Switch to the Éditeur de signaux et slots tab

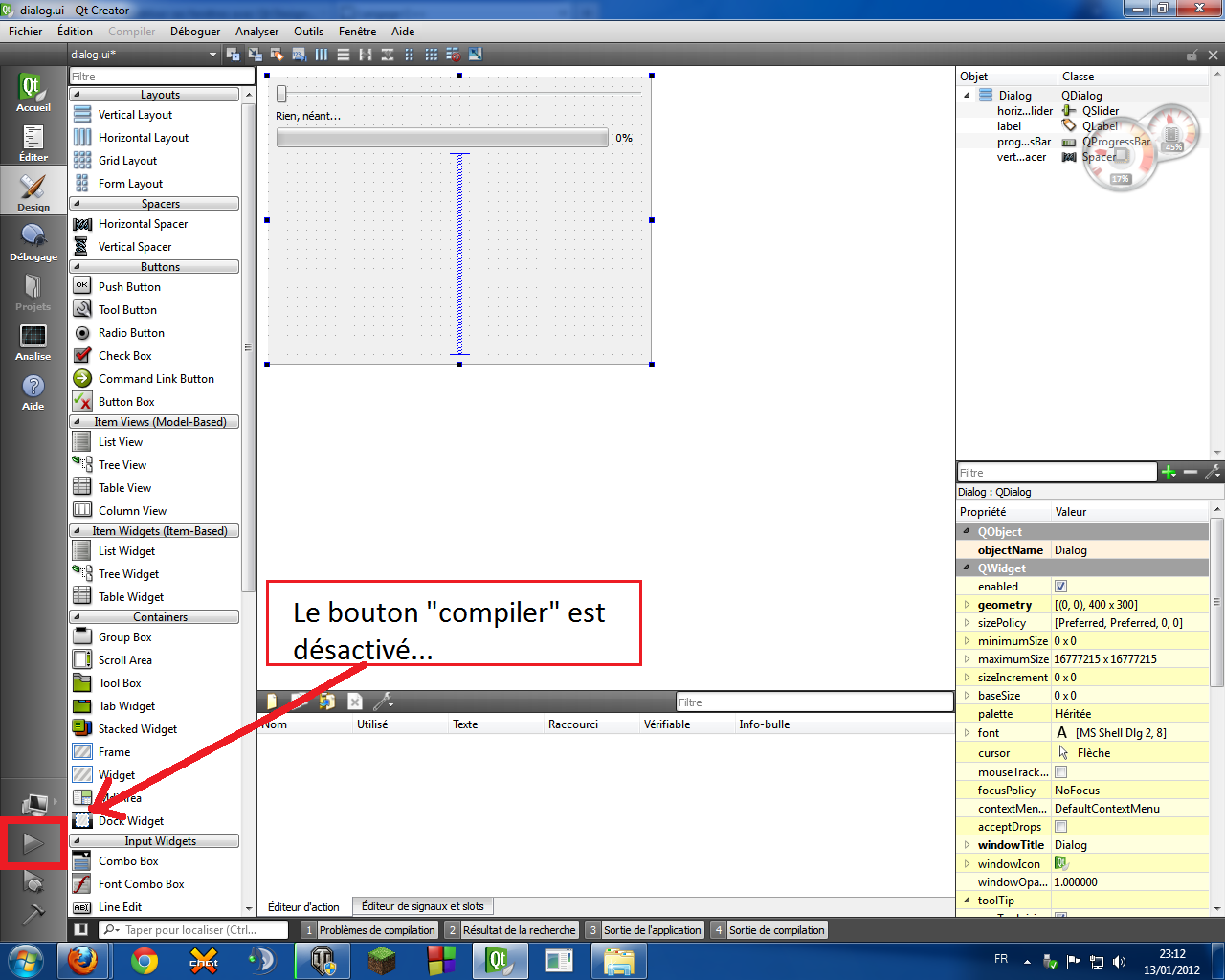click(422, 905)
